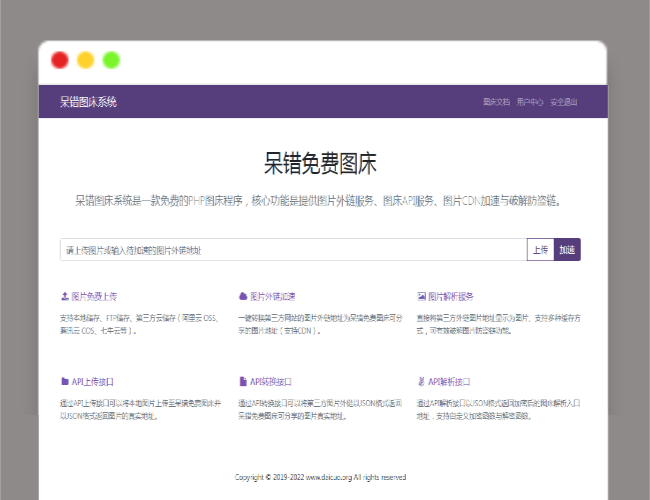Viewport: 650px width, 500px height.
Task: Open the 图床文档 nav link
Action: [496, 102]
